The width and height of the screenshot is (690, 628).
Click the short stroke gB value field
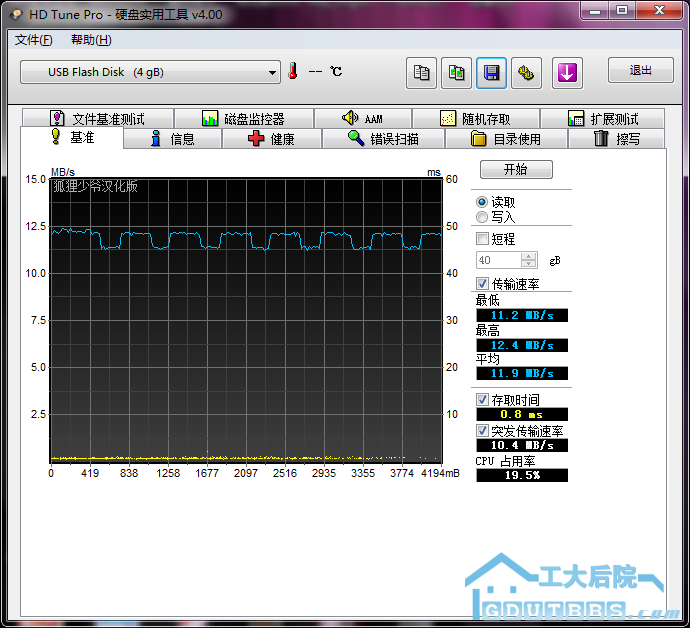[499, 260]
